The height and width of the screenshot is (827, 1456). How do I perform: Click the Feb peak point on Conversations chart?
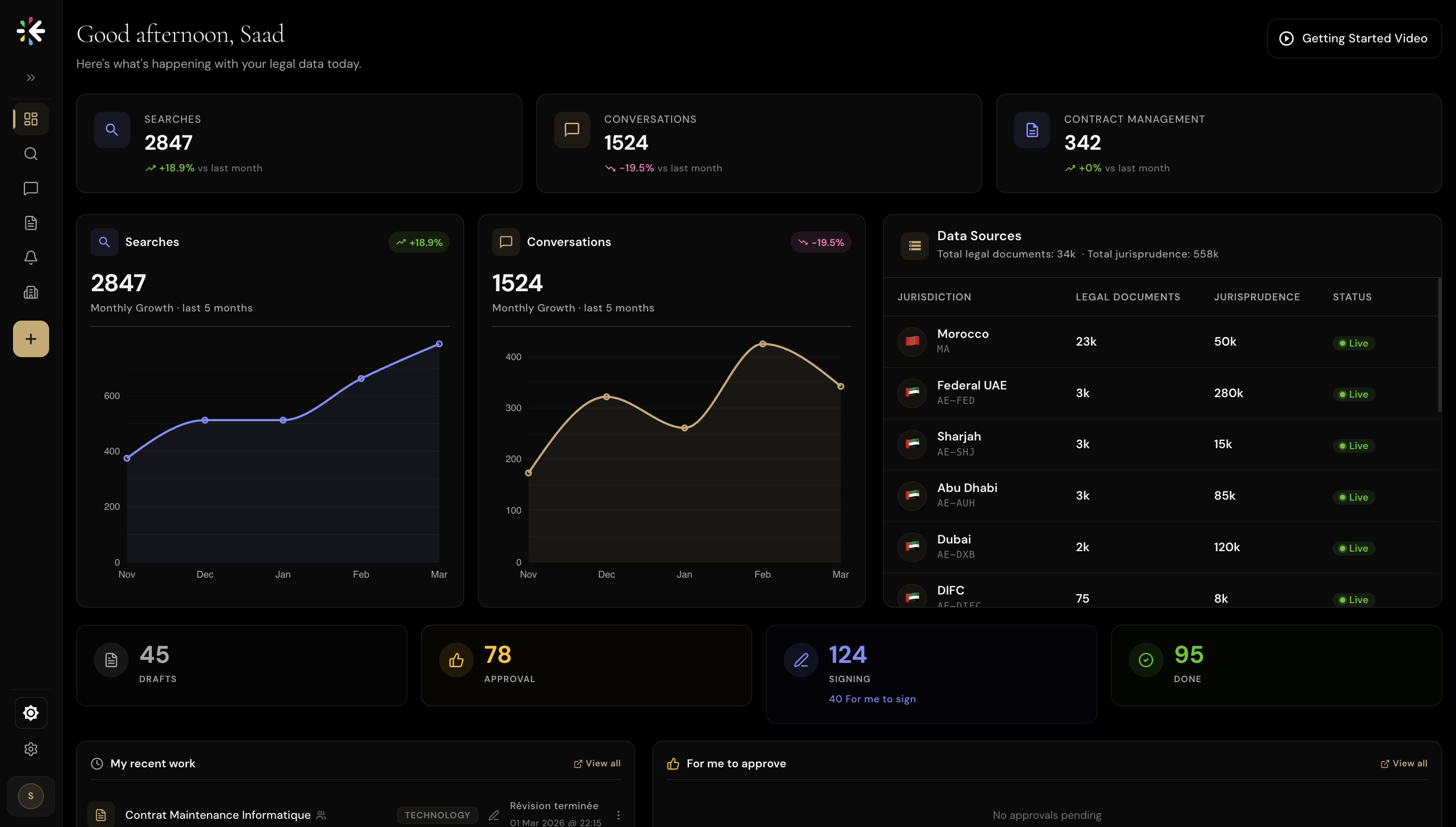[x=763, y=344]
